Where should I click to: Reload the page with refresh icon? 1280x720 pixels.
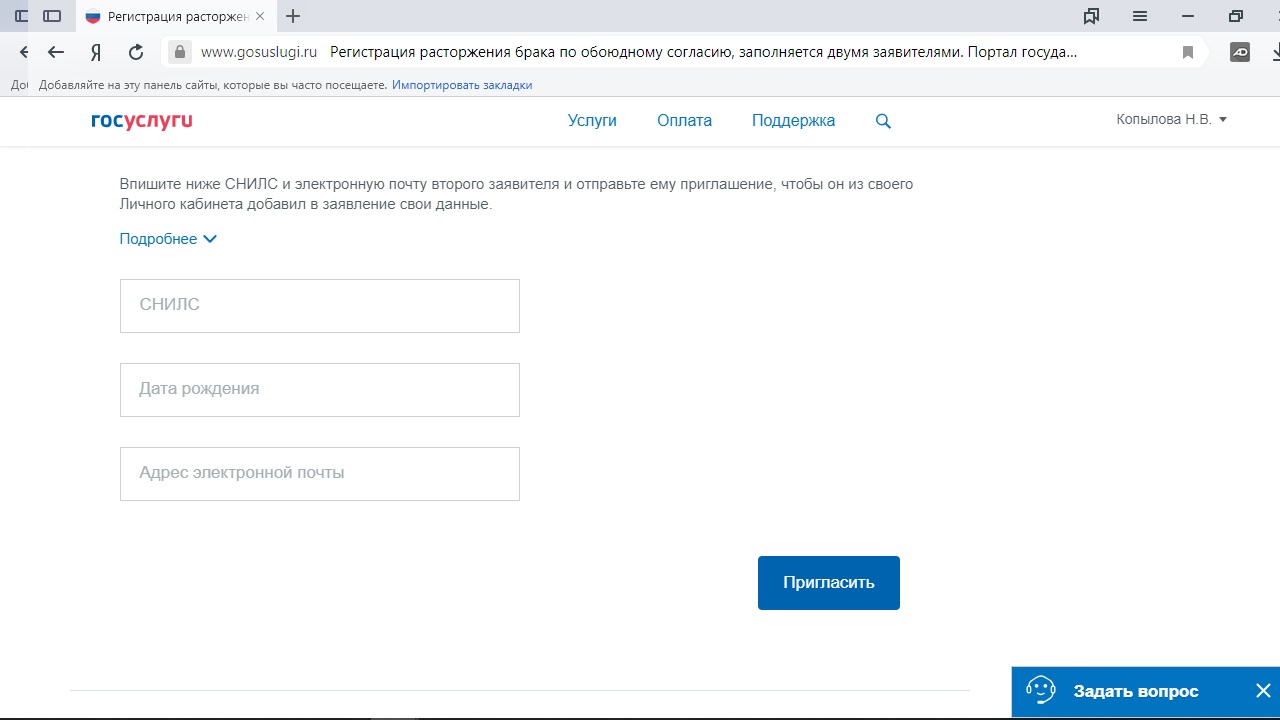tap(137, 53)
